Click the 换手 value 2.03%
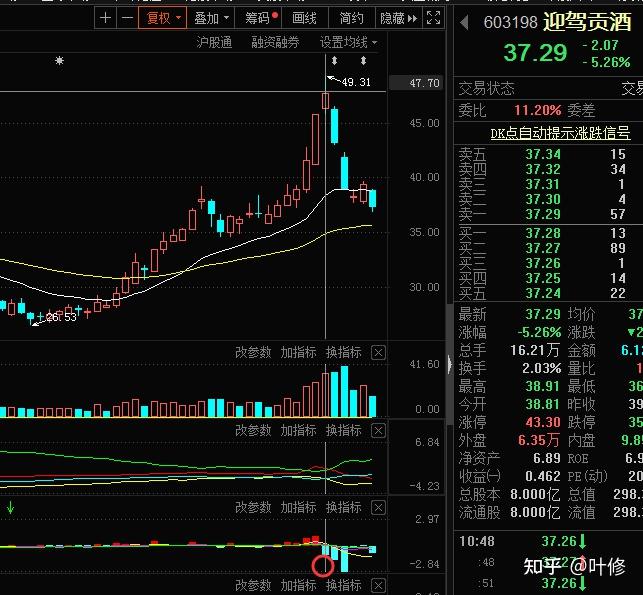The height and width of the screenshot is (595, 643). tap(541, 368)
